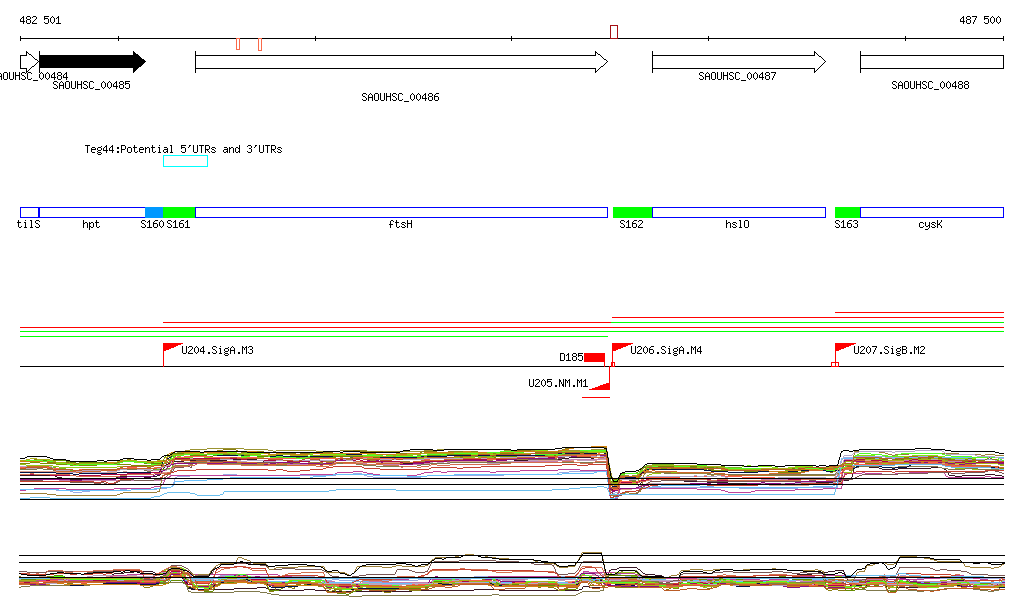Select the green S162 segment

pyautogui.click(x=632, y=213)
